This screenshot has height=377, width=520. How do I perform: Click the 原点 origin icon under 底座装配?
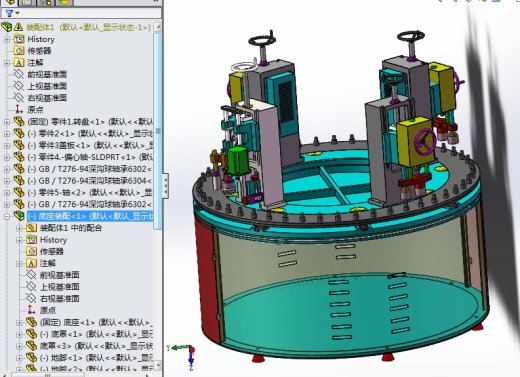31,310
